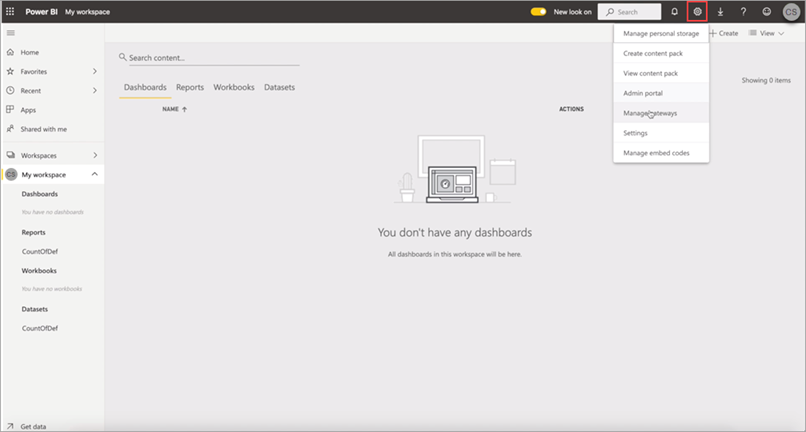Image resolution: width=806 pixels, height=432 pixels.
Task: Collapse the navigation pane hamburger icon
Action: 11,33
